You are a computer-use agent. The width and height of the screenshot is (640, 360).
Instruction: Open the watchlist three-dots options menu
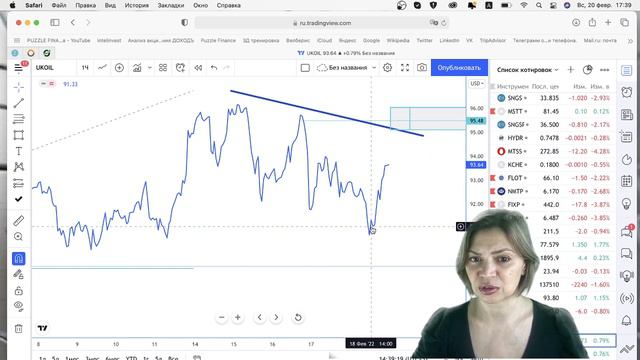(x=604, y=70)
